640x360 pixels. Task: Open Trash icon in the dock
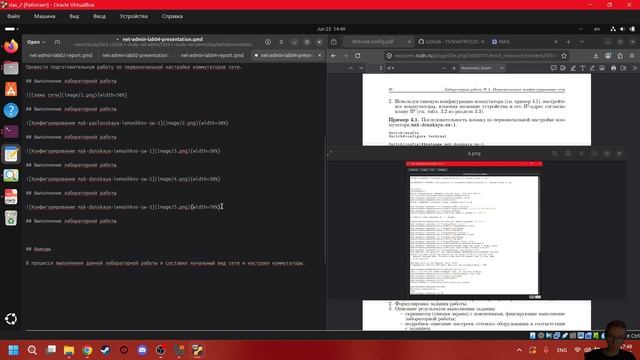pos(11,218)
